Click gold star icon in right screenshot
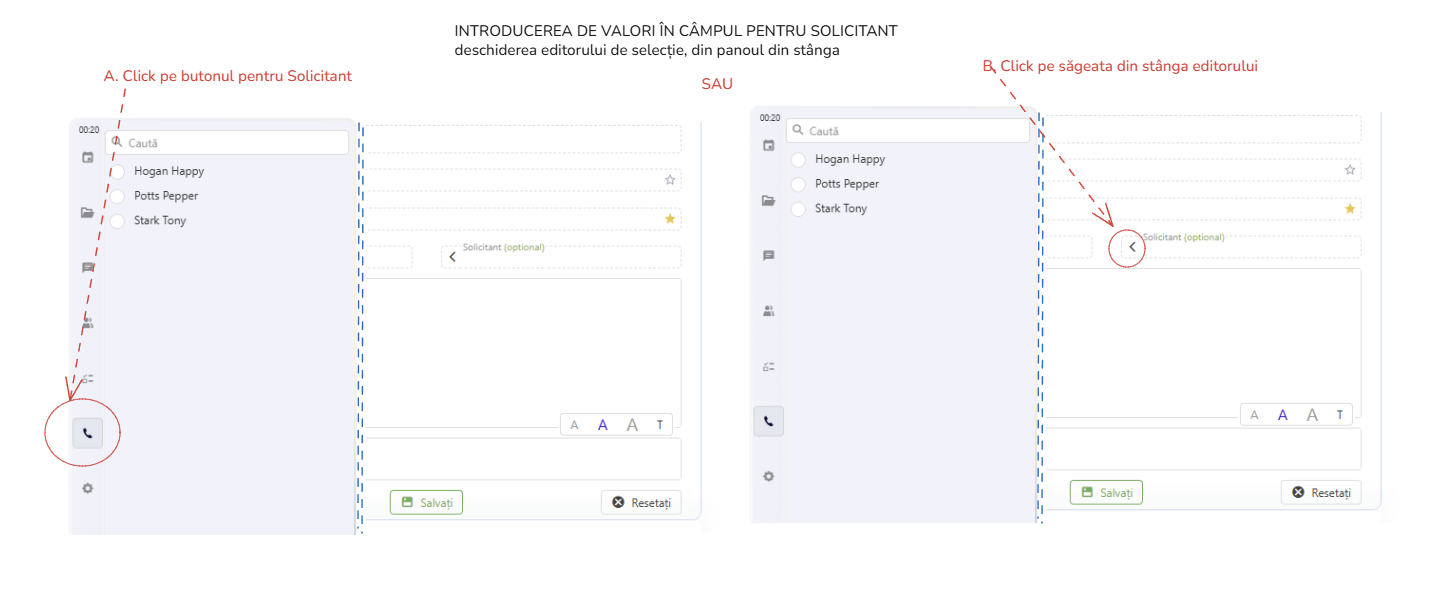 click(x=1350, y=208)
